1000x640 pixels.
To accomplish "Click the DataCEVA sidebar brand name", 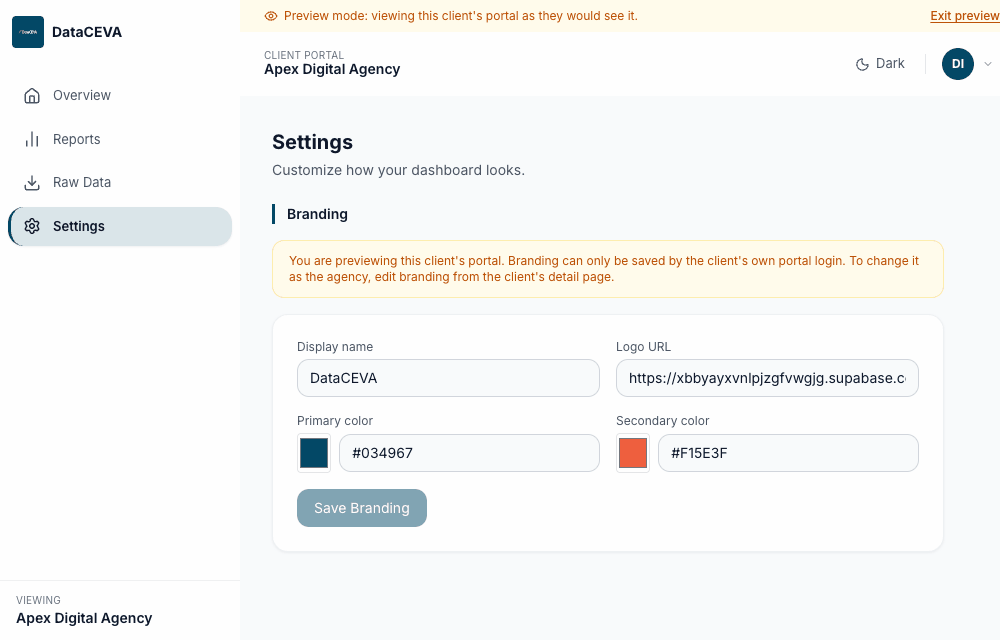I will (x=87, y=32).
